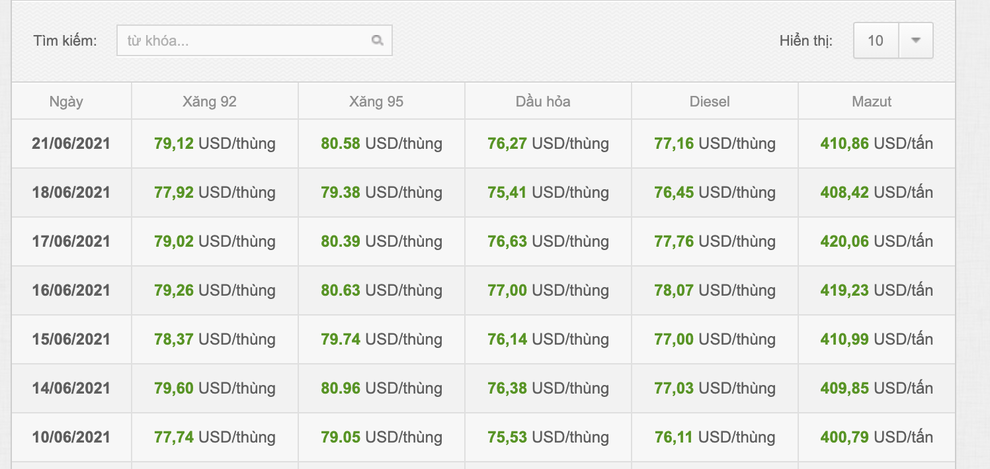Focus the keyword search input field
Viewport: 990px width, 469px height.
coord(243,41)
